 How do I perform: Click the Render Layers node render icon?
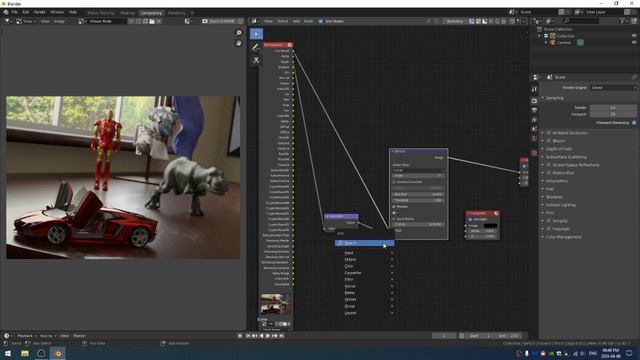click(290, 45)
